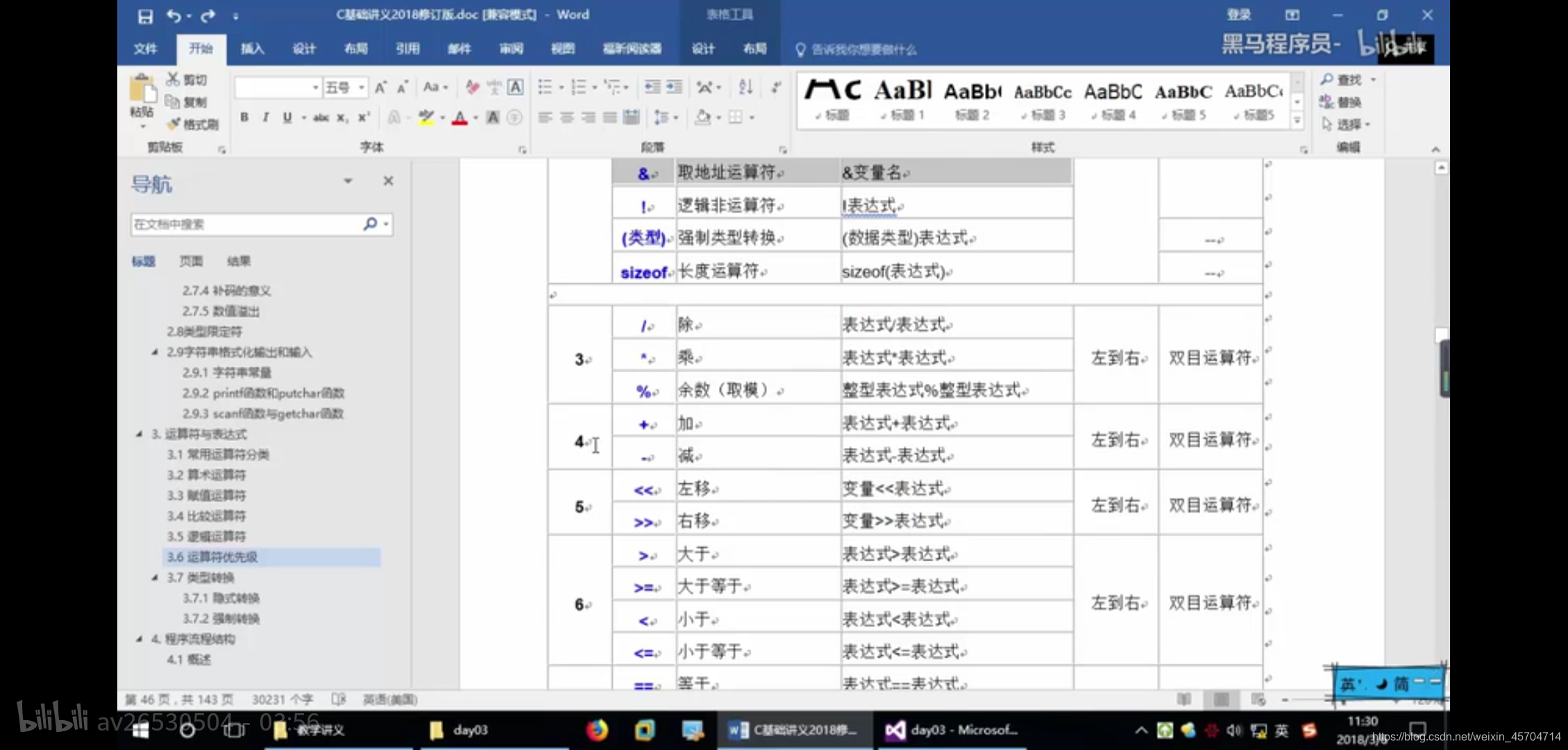The width and height of the screenshot is (1568, 750).
Task: Click the 替换 replace button
Action: [x=1341, y=102]
